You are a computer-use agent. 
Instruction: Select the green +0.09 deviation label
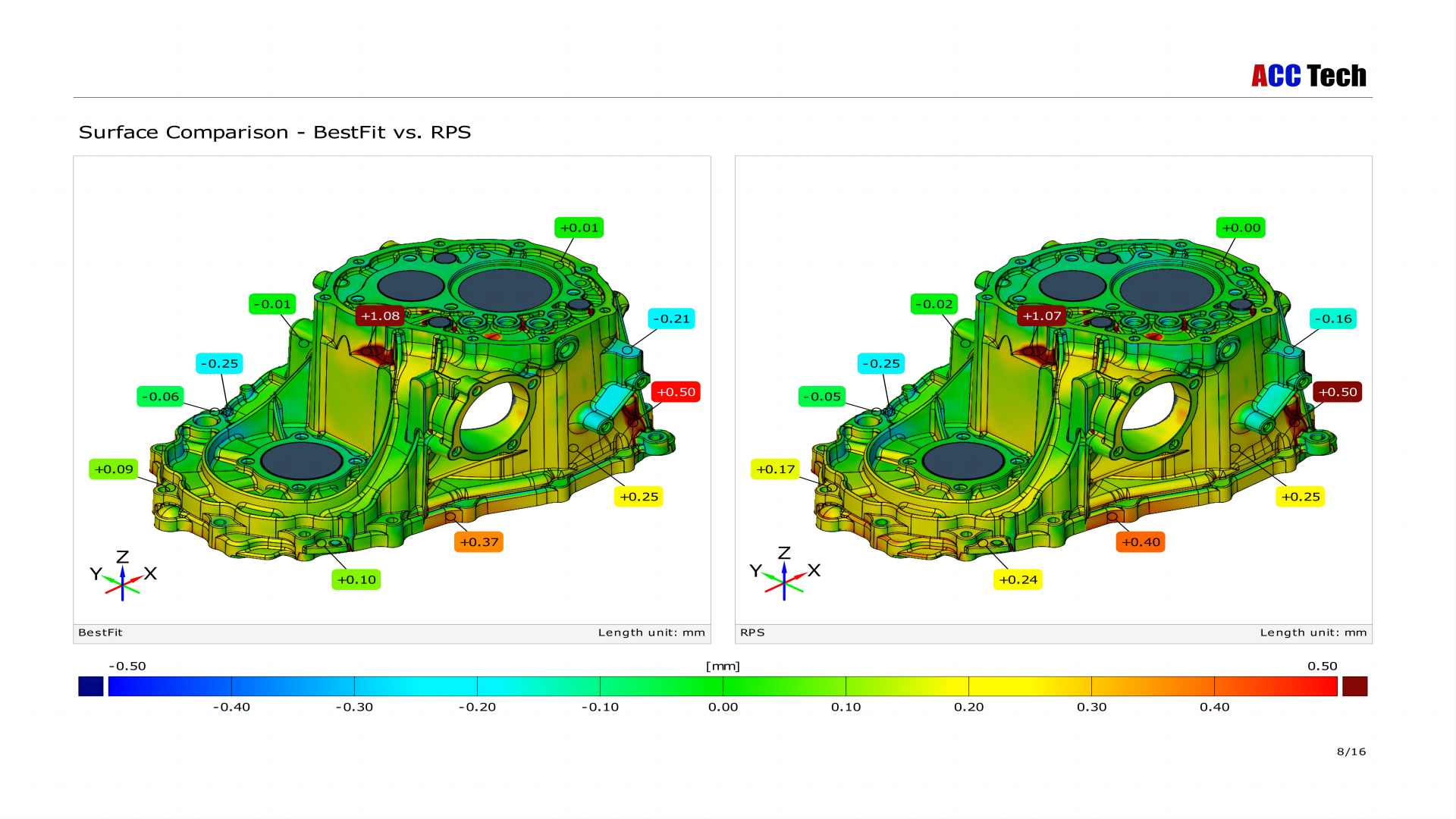pos(114,469)
